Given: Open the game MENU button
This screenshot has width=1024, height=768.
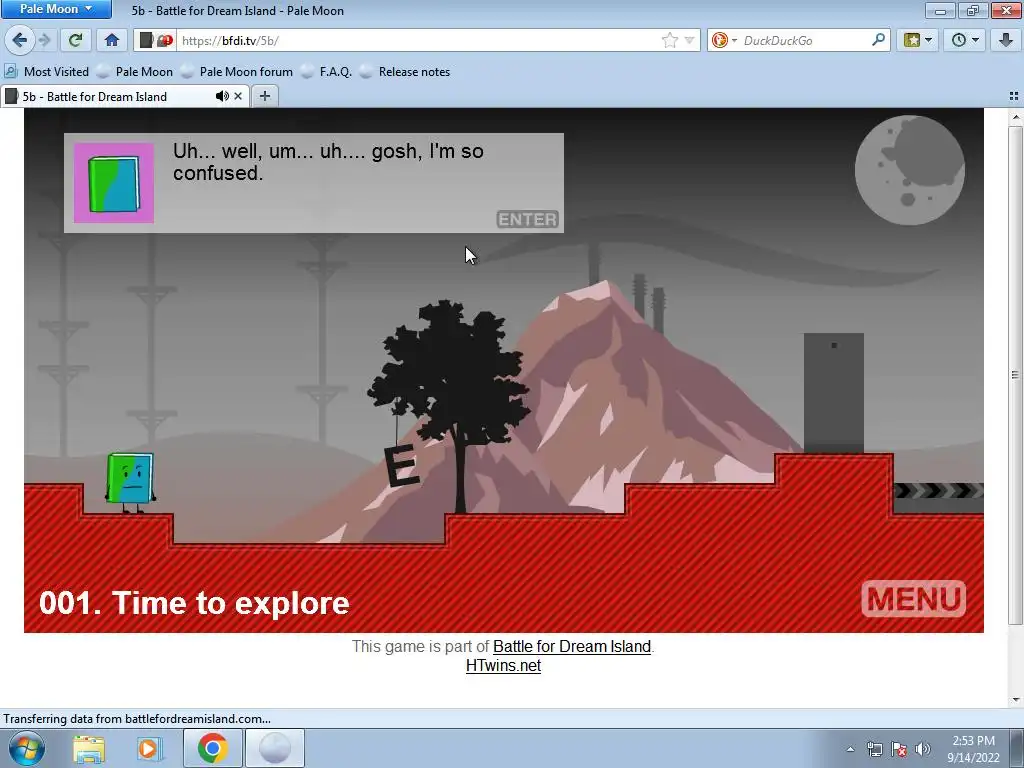Looking at the screenshot, I should coord(913,598).
